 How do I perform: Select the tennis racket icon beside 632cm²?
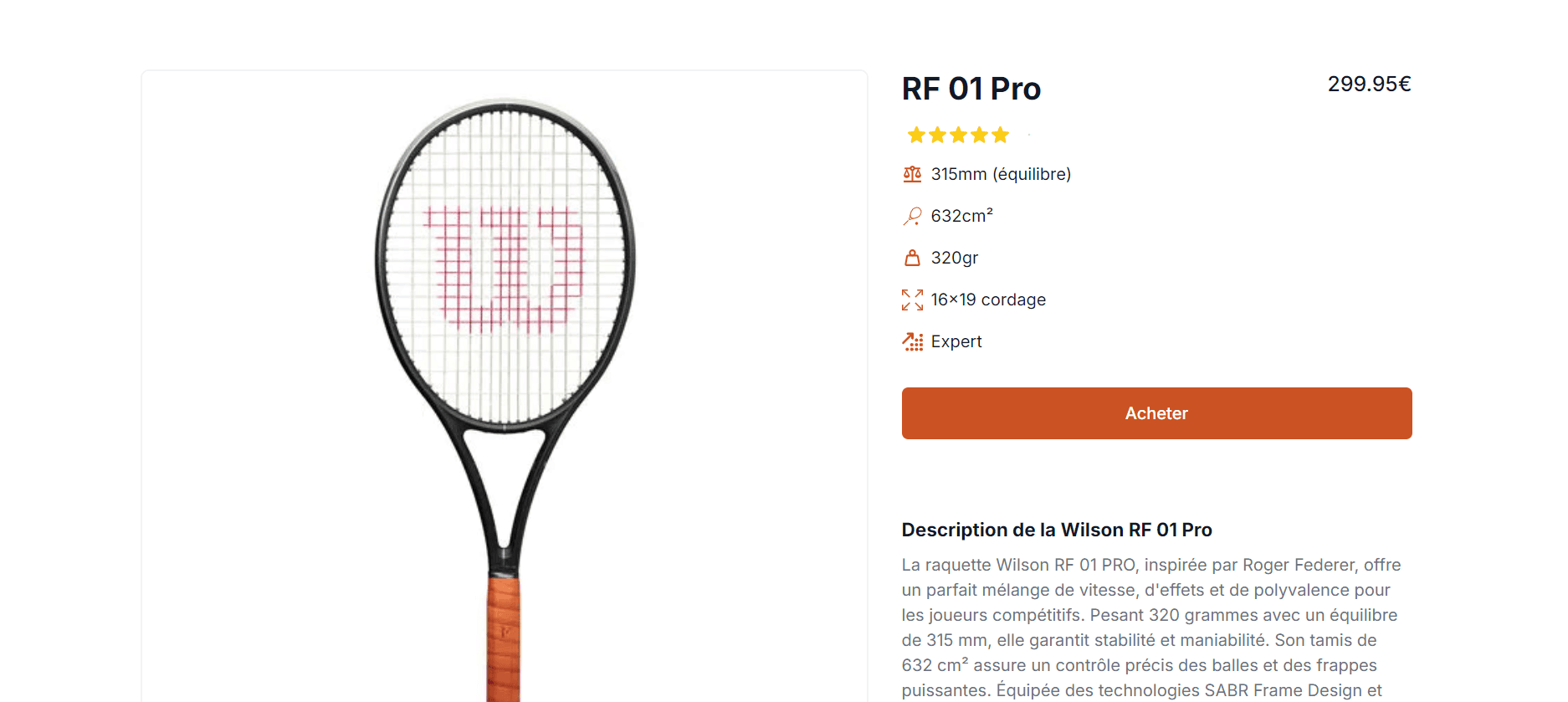912,215
